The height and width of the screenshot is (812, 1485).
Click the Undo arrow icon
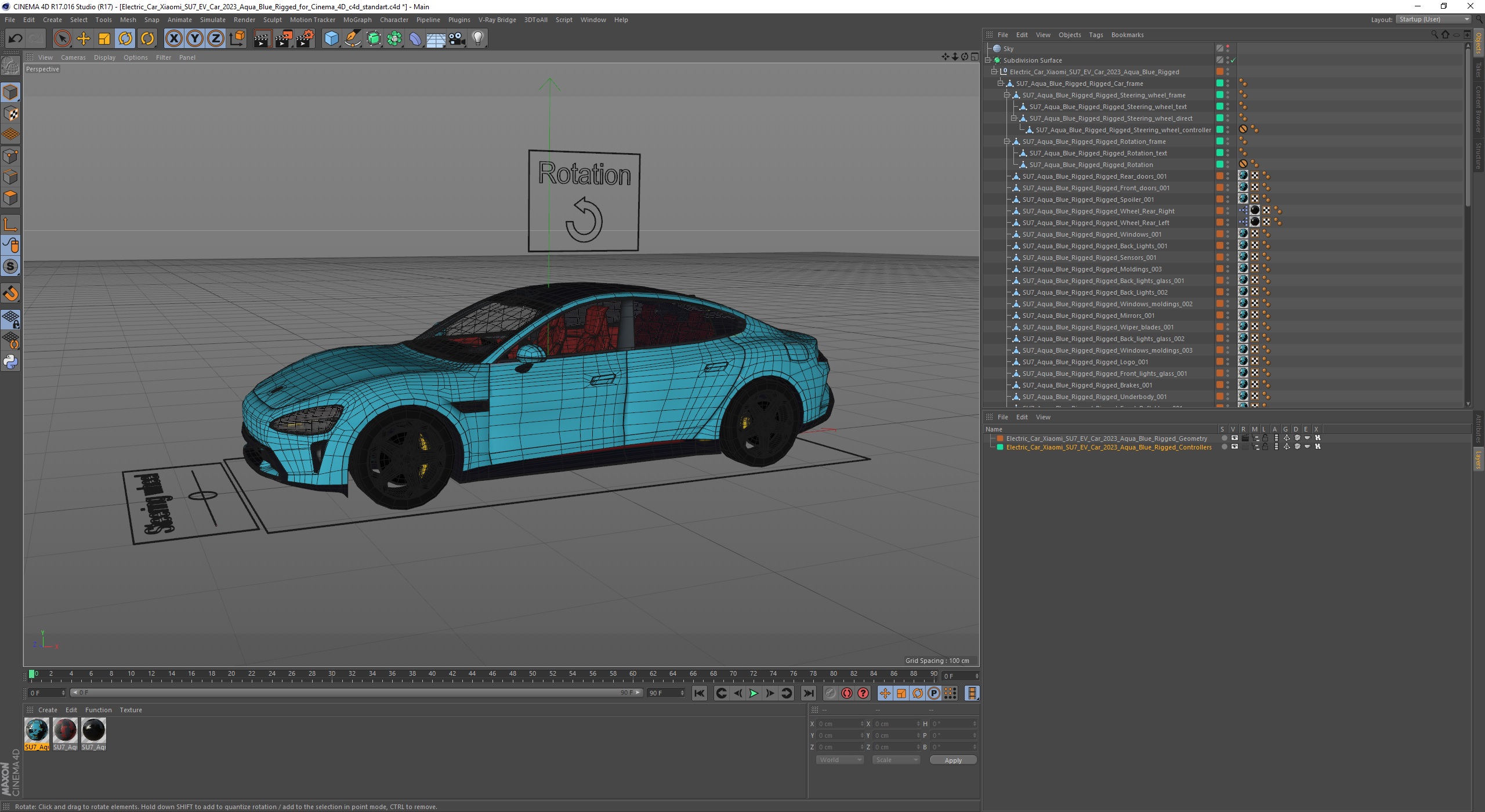click(15, 39)
